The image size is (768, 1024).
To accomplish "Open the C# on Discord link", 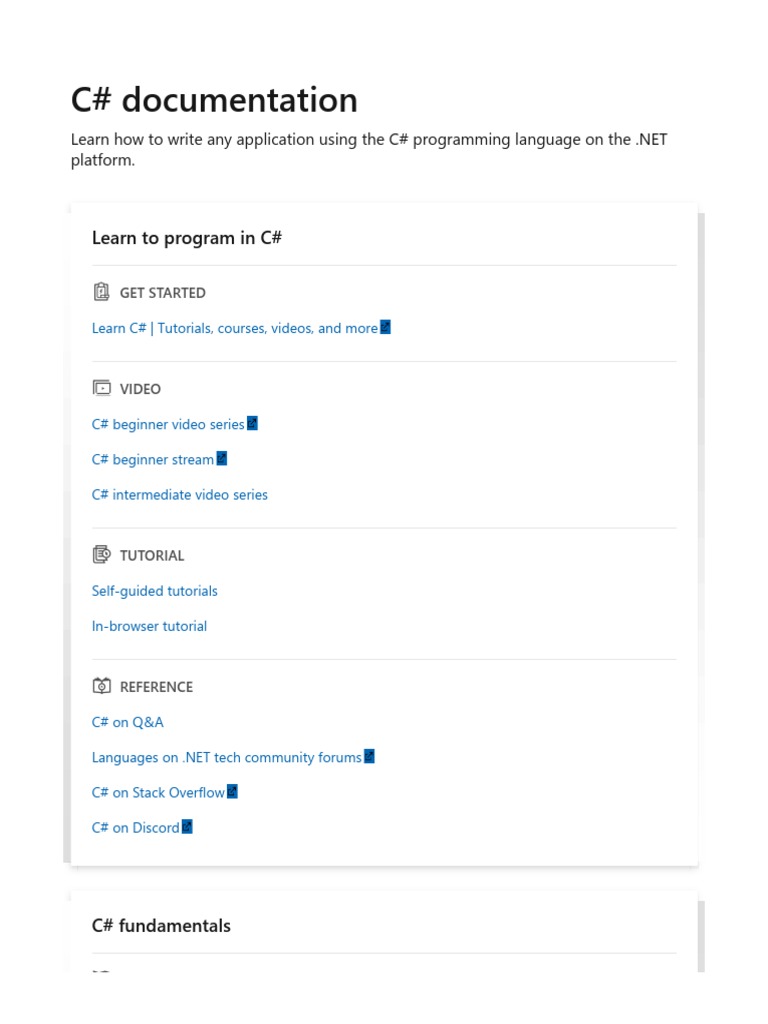I will point(135,827).
